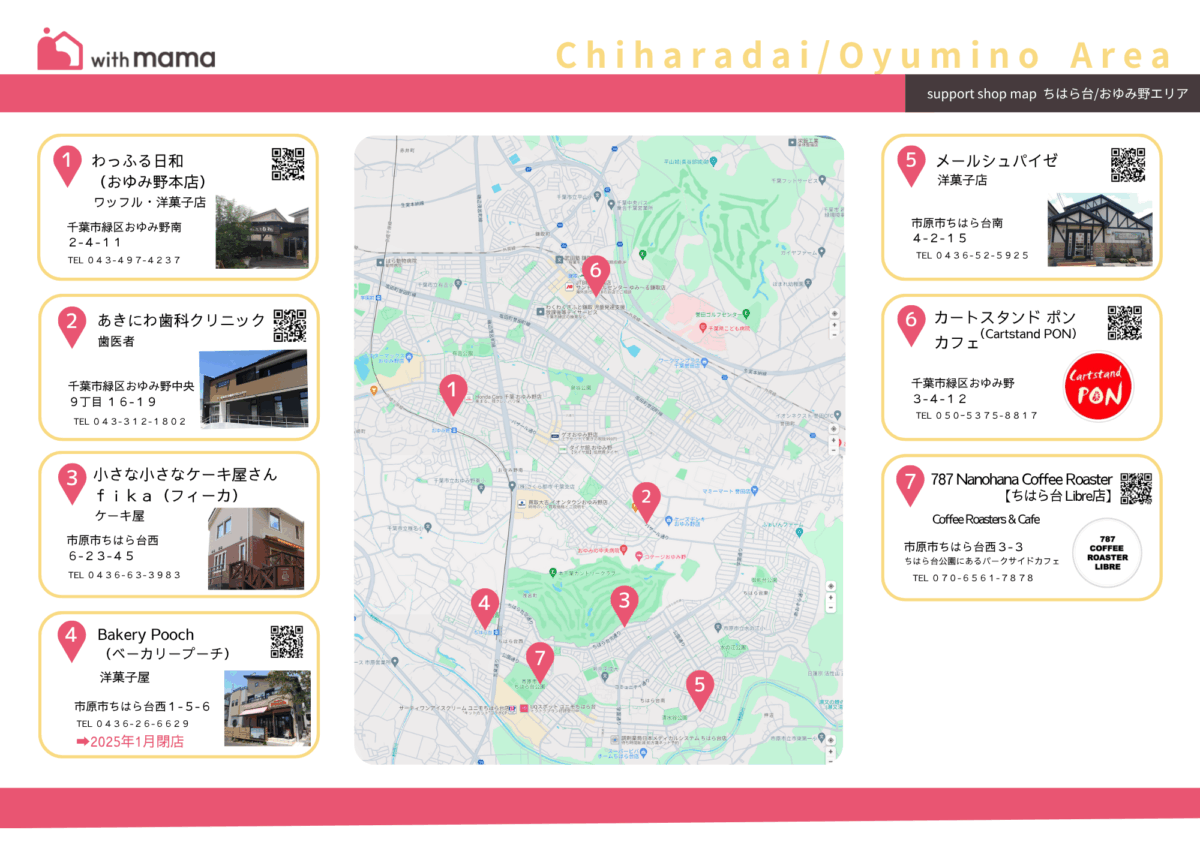Click the 787 Coffee Roaster Libre logo
Screen dimensions: 1200x848
pyautogui.click(x=1107, y=553)
